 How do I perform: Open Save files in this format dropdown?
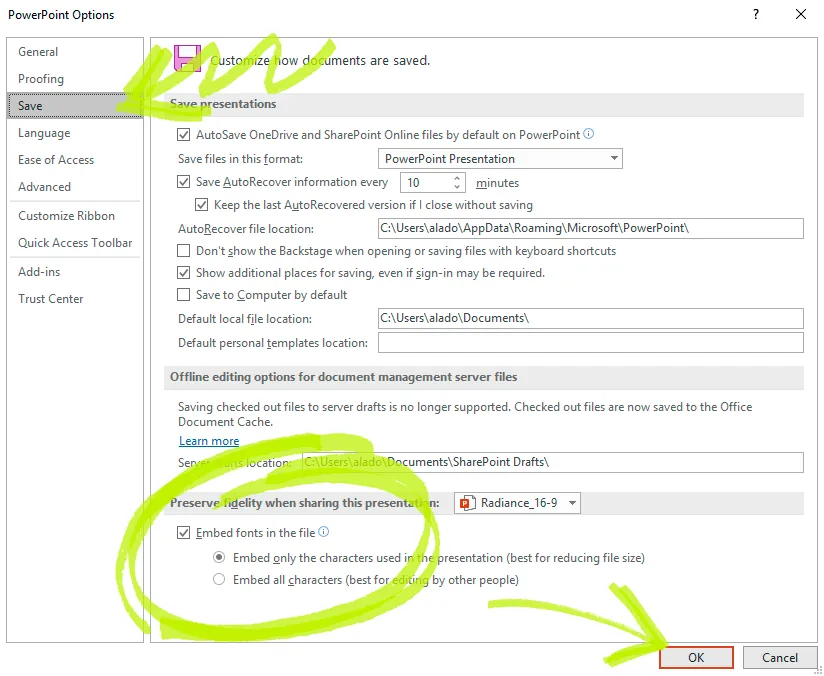tap(500, 159)
